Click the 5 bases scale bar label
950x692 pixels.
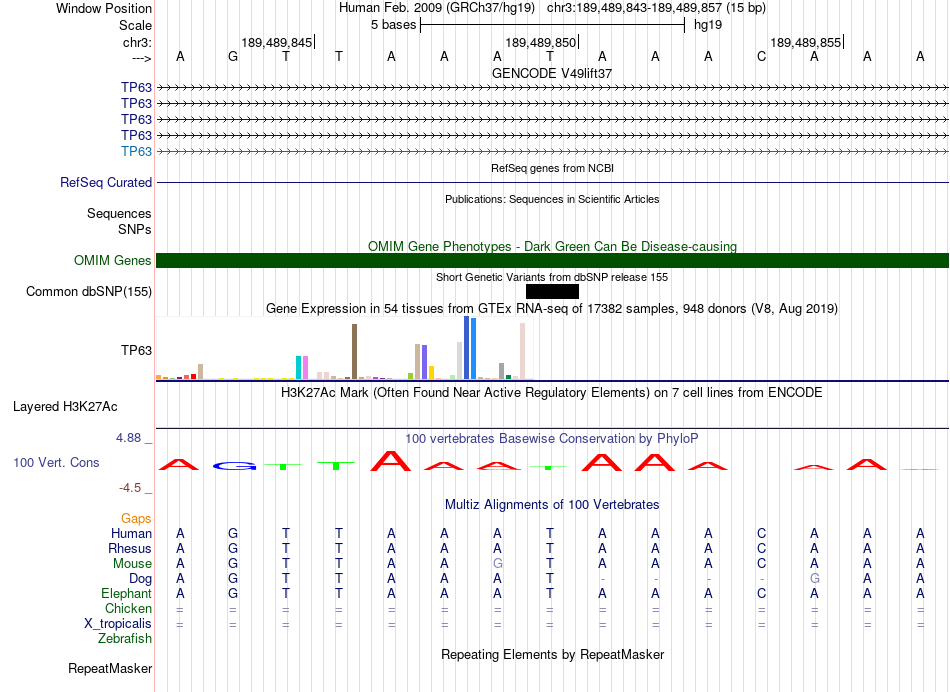click(394, 25)
